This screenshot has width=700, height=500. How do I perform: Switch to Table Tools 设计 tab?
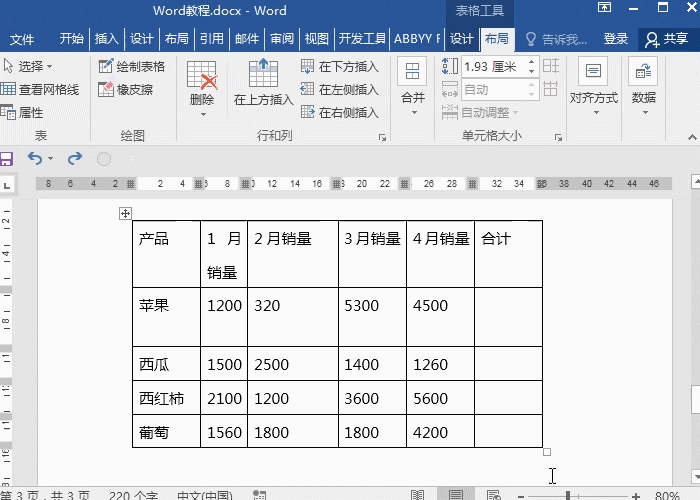pyautogui.click(x=462, y=39)
